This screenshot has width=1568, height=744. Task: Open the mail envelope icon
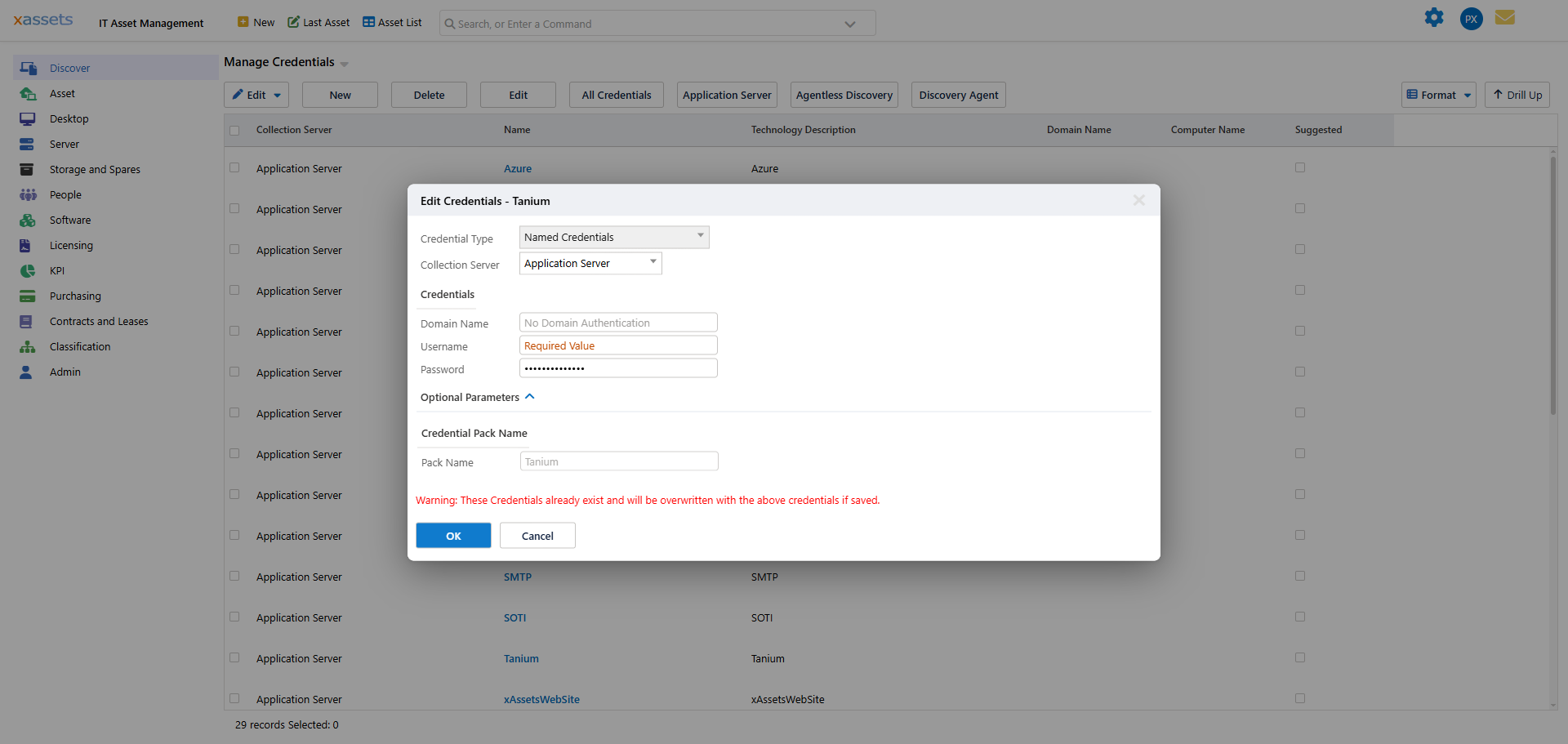point(1505,18)
